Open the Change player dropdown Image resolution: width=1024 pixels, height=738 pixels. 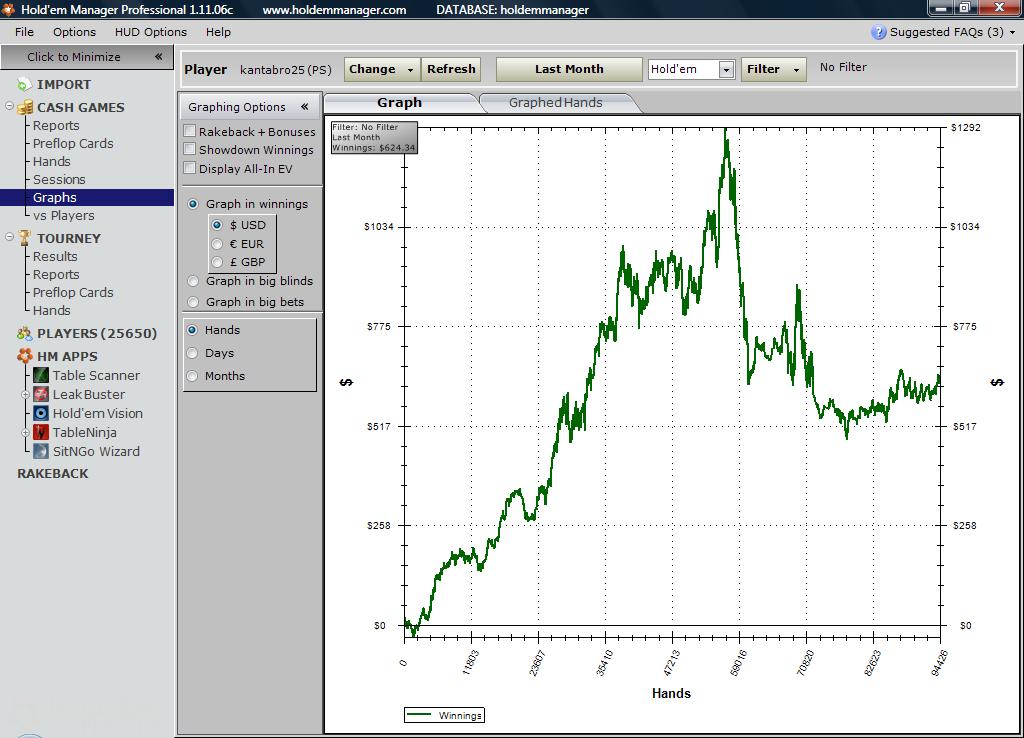click(381, 69)
